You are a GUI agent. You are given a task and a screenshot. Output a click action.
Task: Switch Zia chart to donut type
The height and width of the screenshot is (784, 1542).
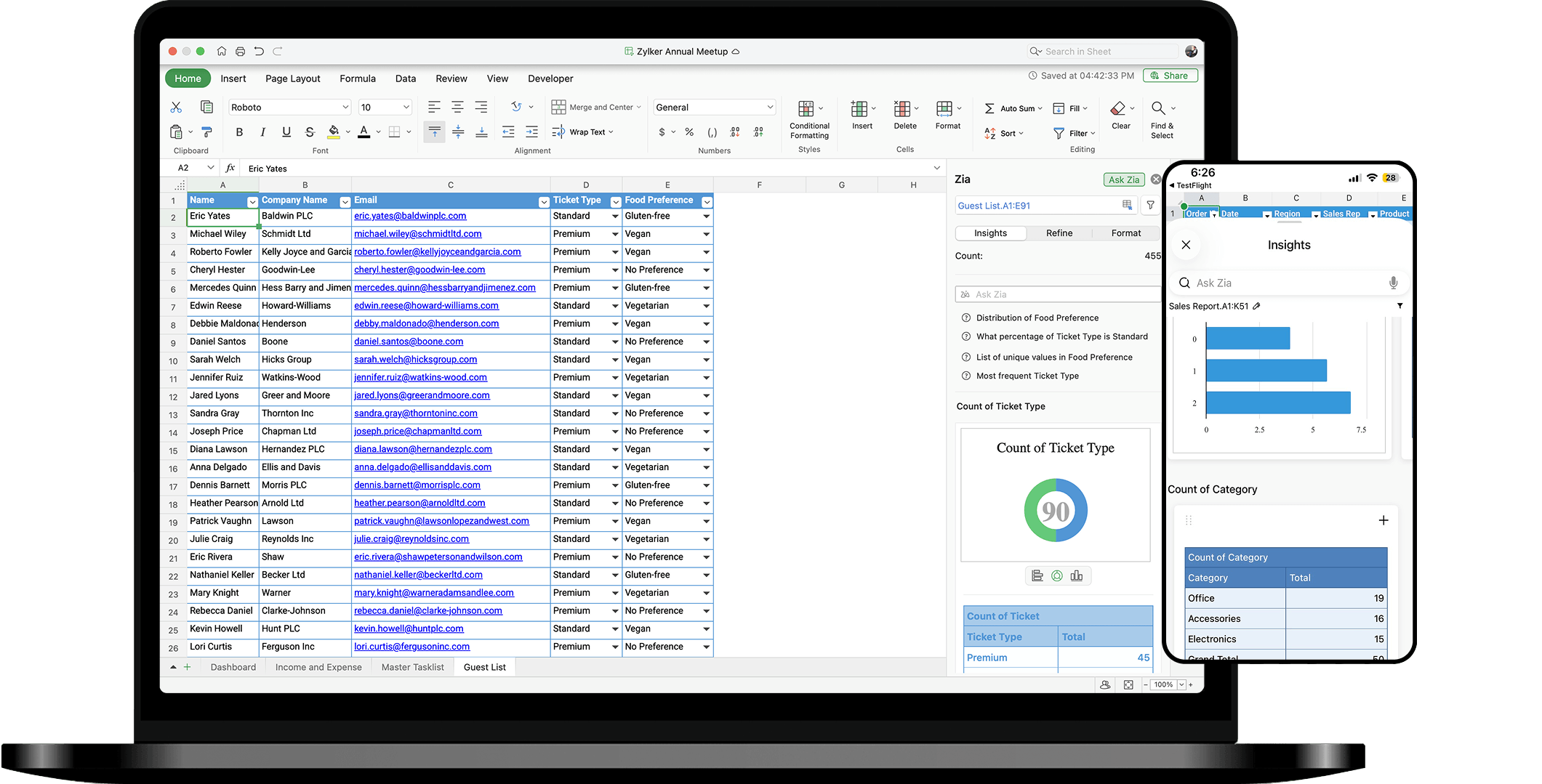coord(1056,576)
